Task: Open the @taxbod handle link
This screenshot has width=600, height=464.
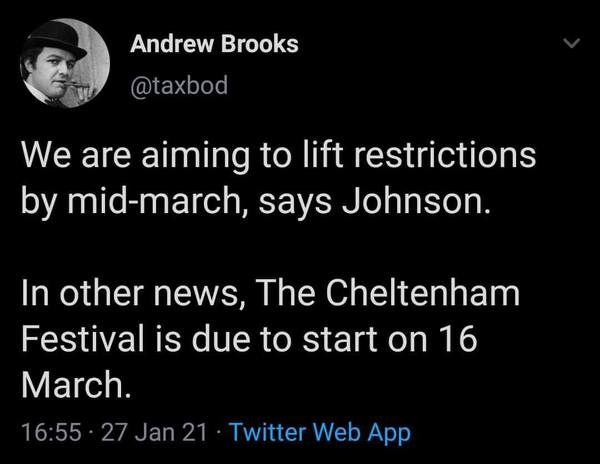Action: coord(180,86)
